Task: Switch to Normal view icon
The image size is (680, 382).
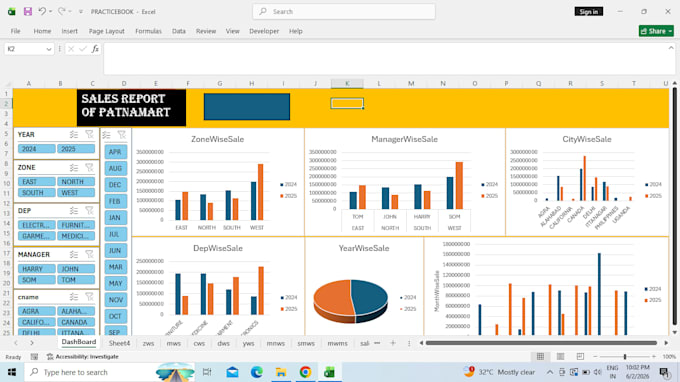Action: (540, 356)
